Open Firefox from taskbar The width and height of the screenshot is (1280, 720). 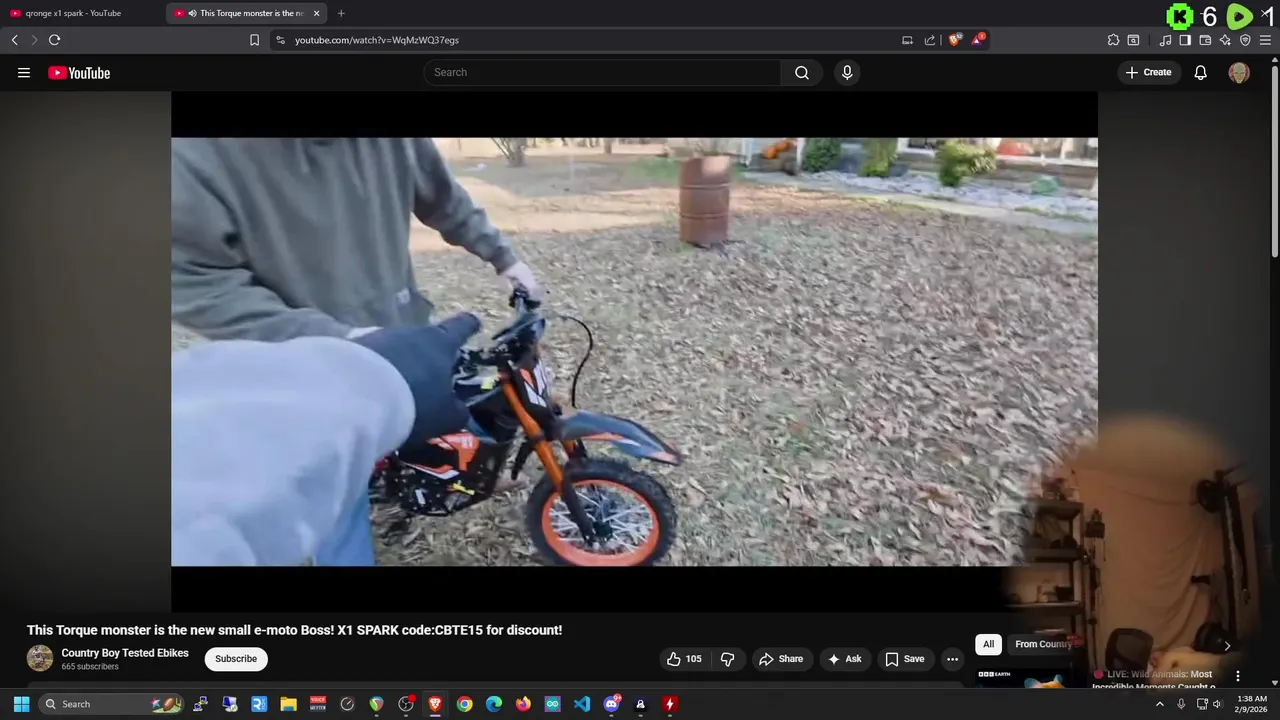click(523, 704)
